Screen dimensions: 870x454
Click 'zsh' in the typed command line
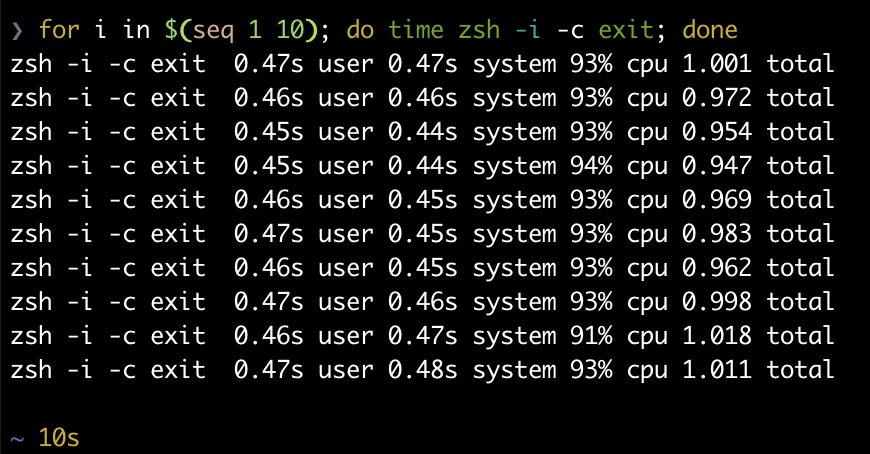(x=479, y=29)
